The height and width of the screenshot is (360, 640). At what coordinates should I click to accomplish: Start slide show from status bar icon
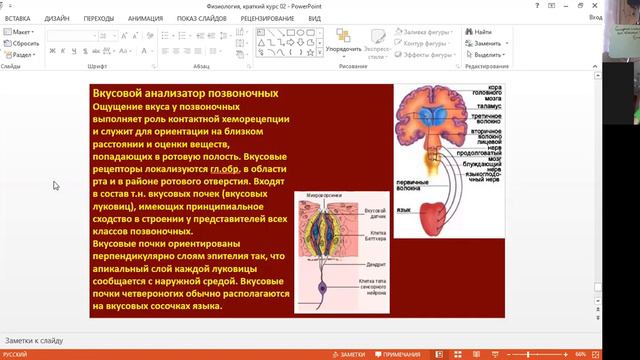coord(495,355)
